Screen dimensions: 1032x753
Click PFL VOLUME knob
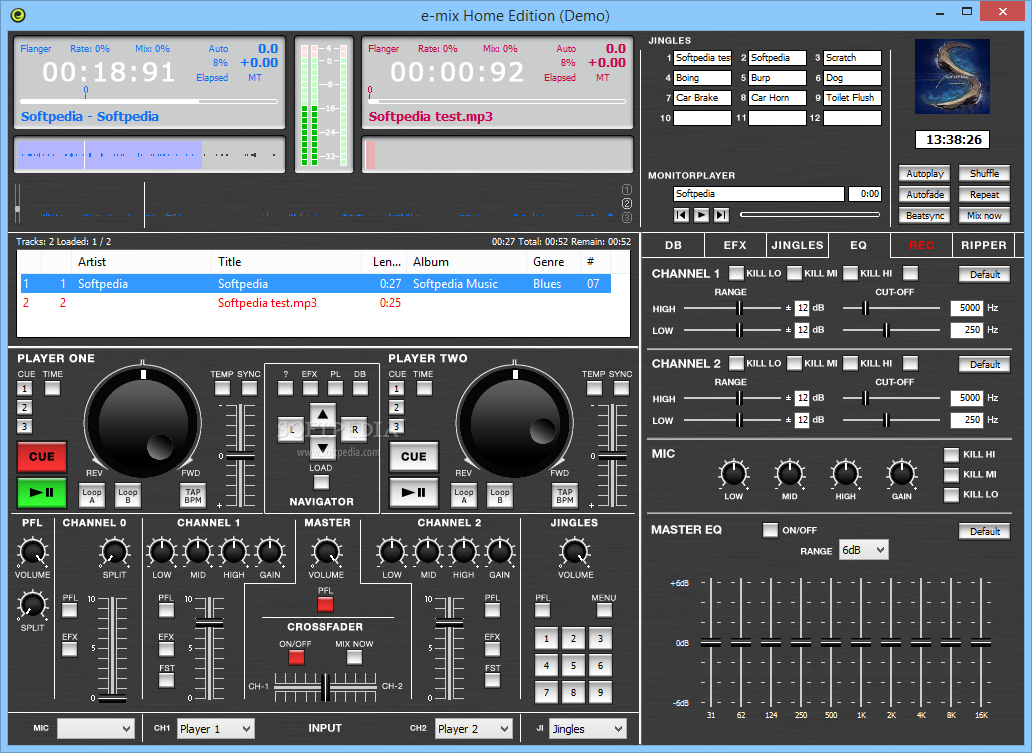[x=32, y=552]
